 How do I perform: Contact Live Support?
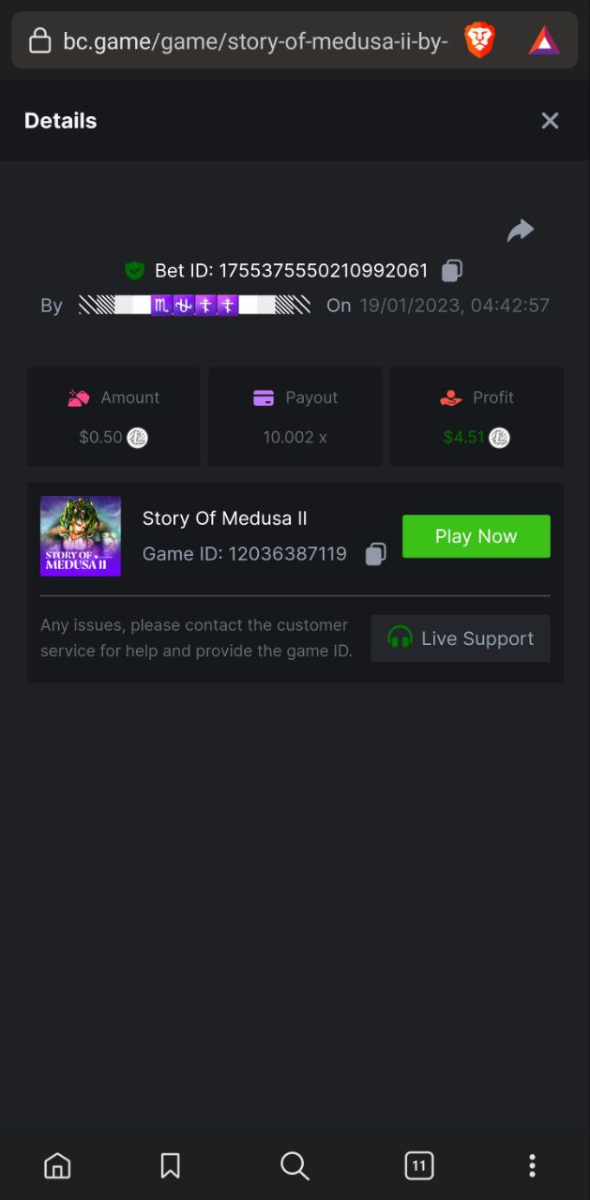pyautogui.click(x=461, y=638)
